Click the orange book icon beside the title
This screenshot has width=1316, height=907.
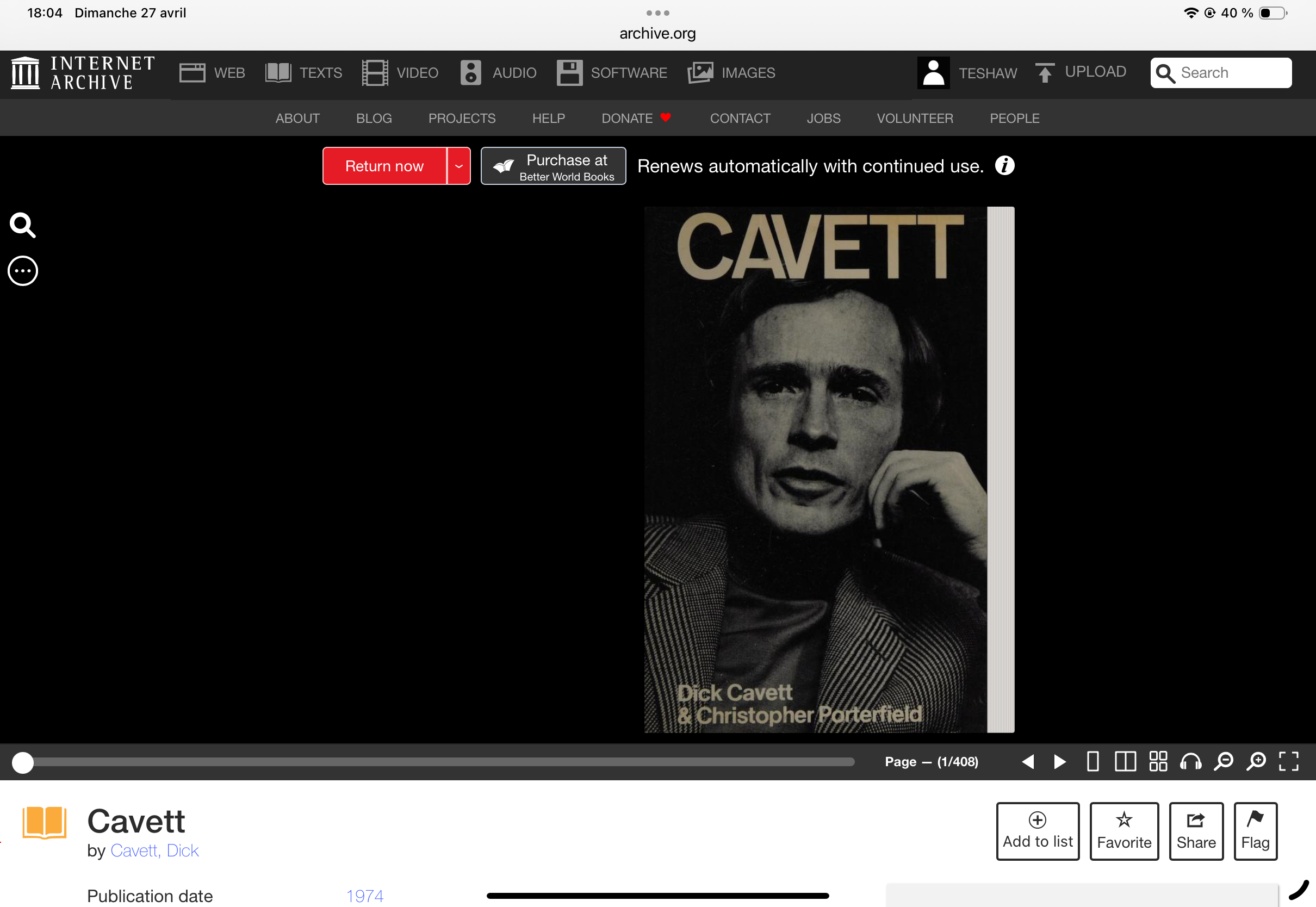coord(45,823)
